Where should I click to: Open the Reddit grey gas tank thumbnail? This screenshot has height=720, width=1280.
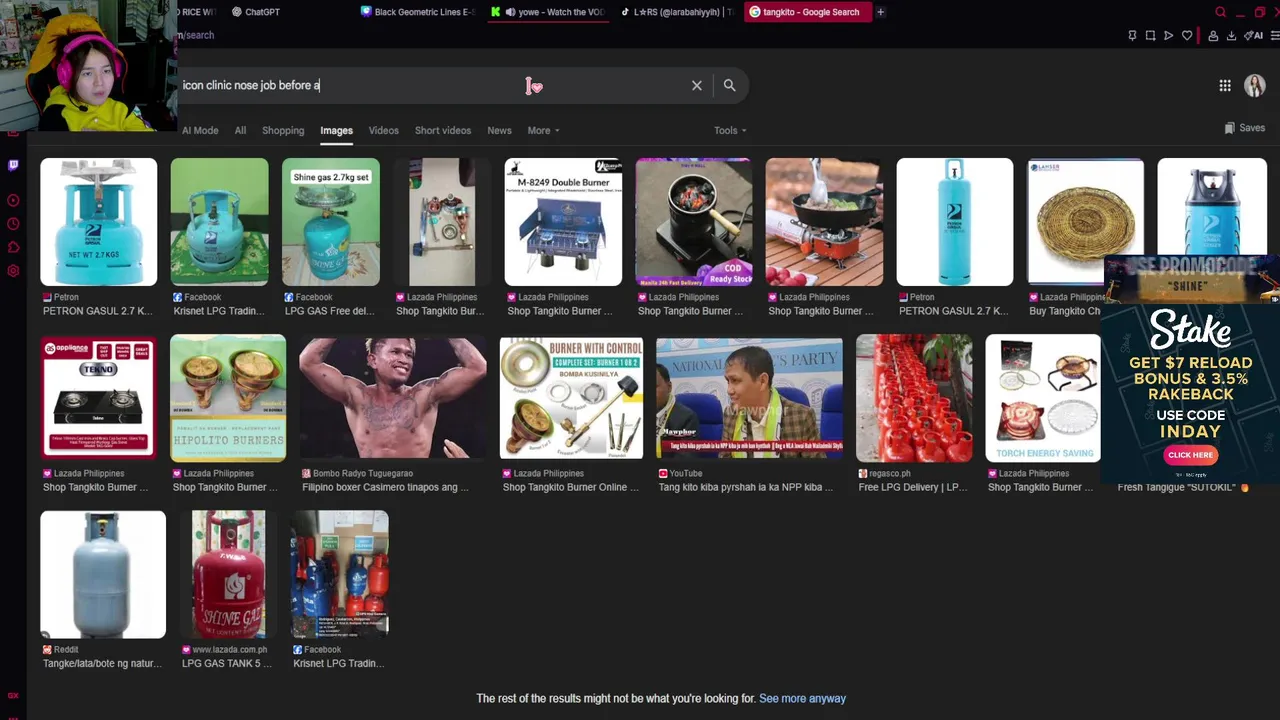103,575
